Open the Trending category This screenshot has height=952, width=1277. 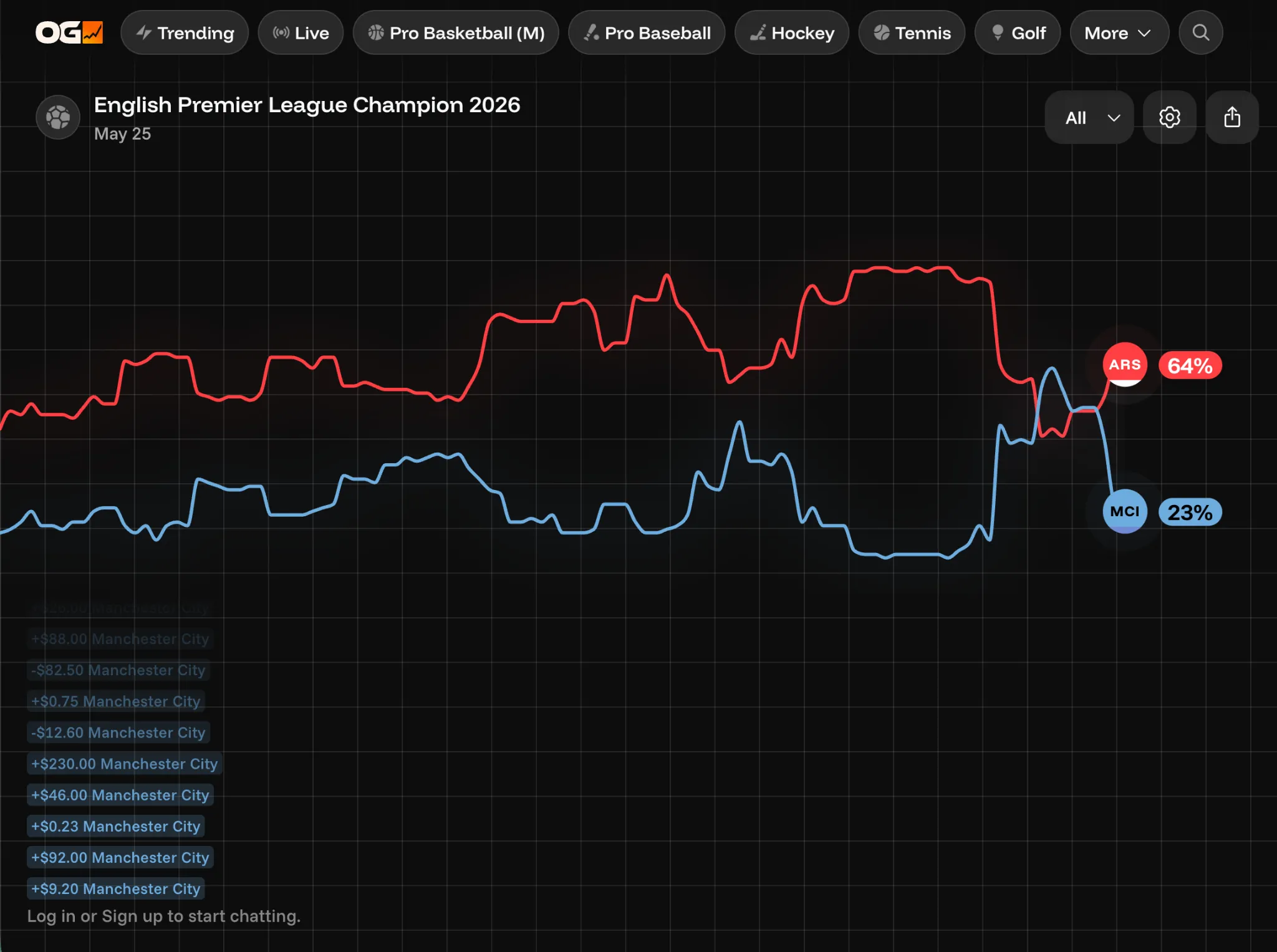coord(185,32)
